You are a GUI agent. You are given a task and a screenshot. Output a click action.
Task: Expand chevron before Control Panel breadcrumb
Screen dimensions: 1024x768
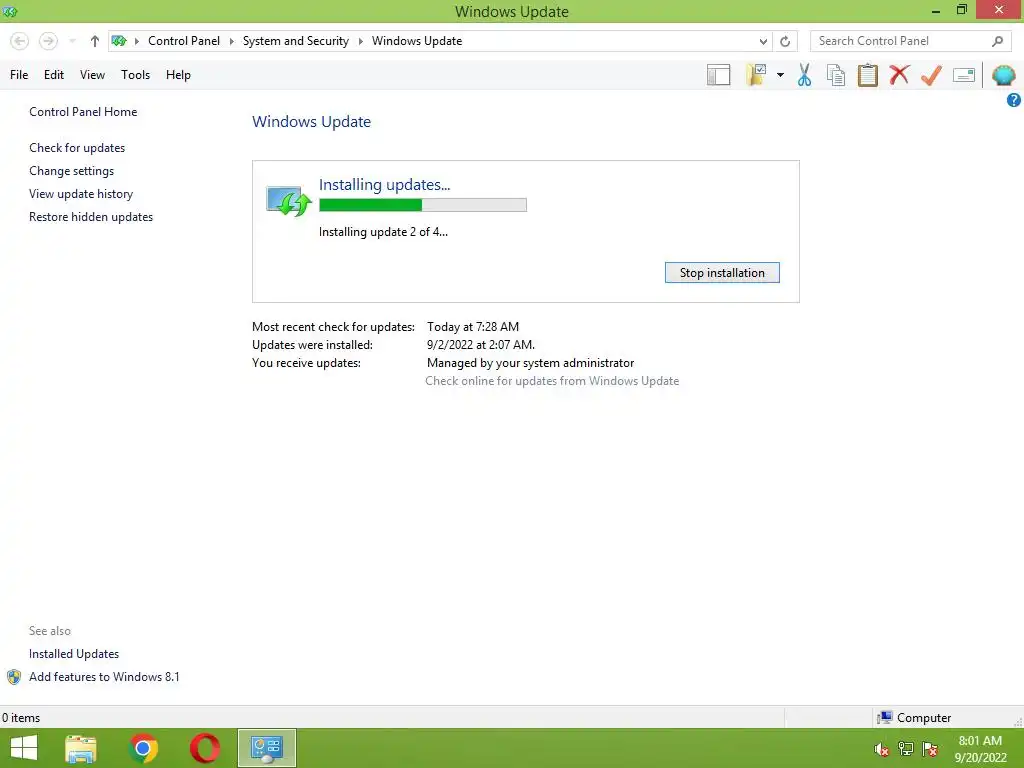(x=136, y=41)
